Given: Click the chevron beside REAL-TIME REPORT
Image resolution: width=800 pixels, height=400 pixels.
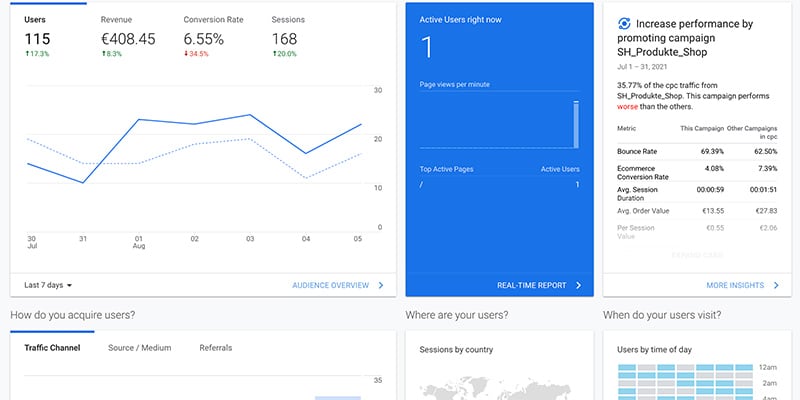Looking at the screenshot, I should tap(579, 285).
